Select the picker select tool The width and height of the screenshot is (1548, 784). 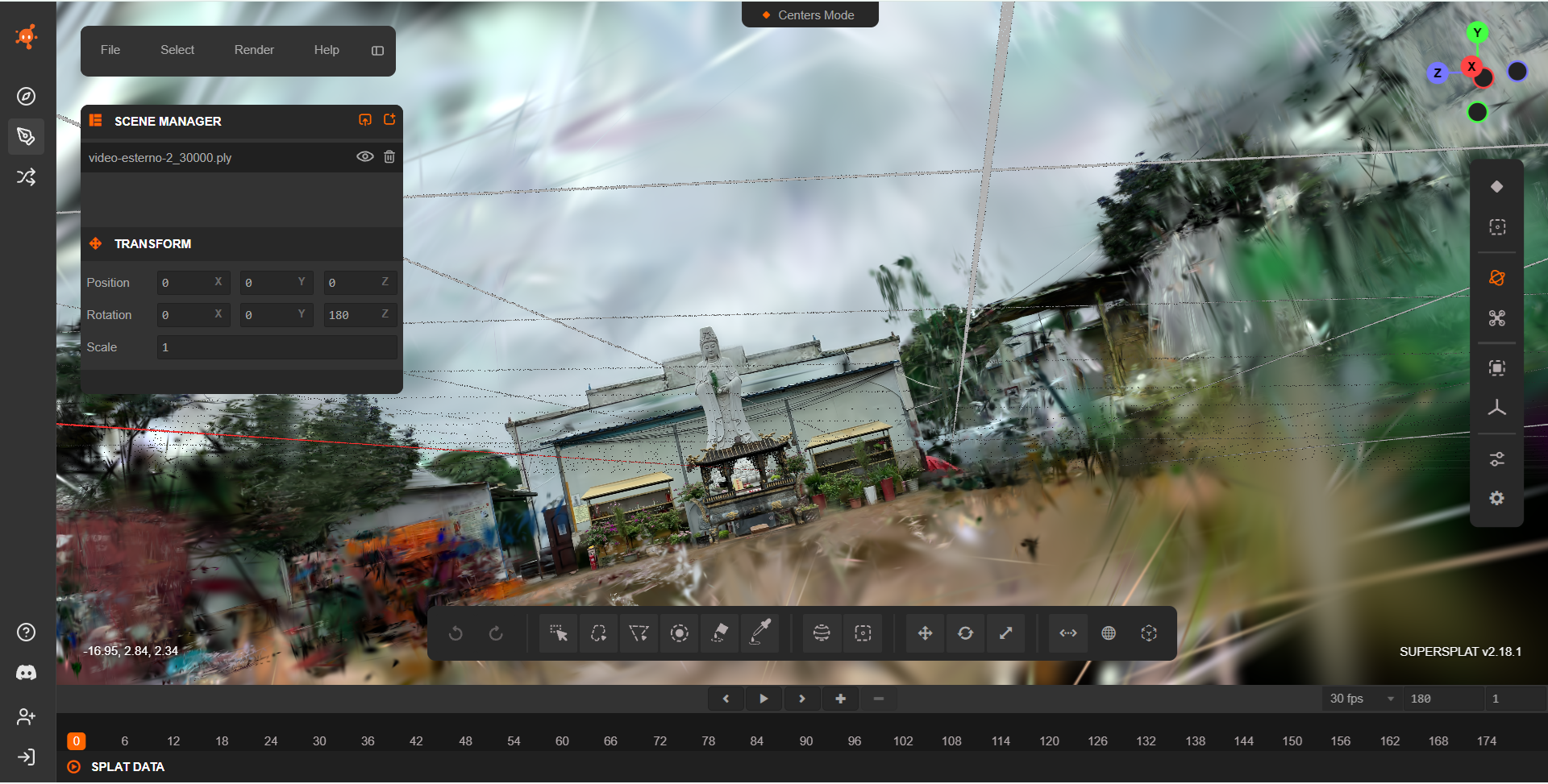pyautogui.click(x=558, y=633)
